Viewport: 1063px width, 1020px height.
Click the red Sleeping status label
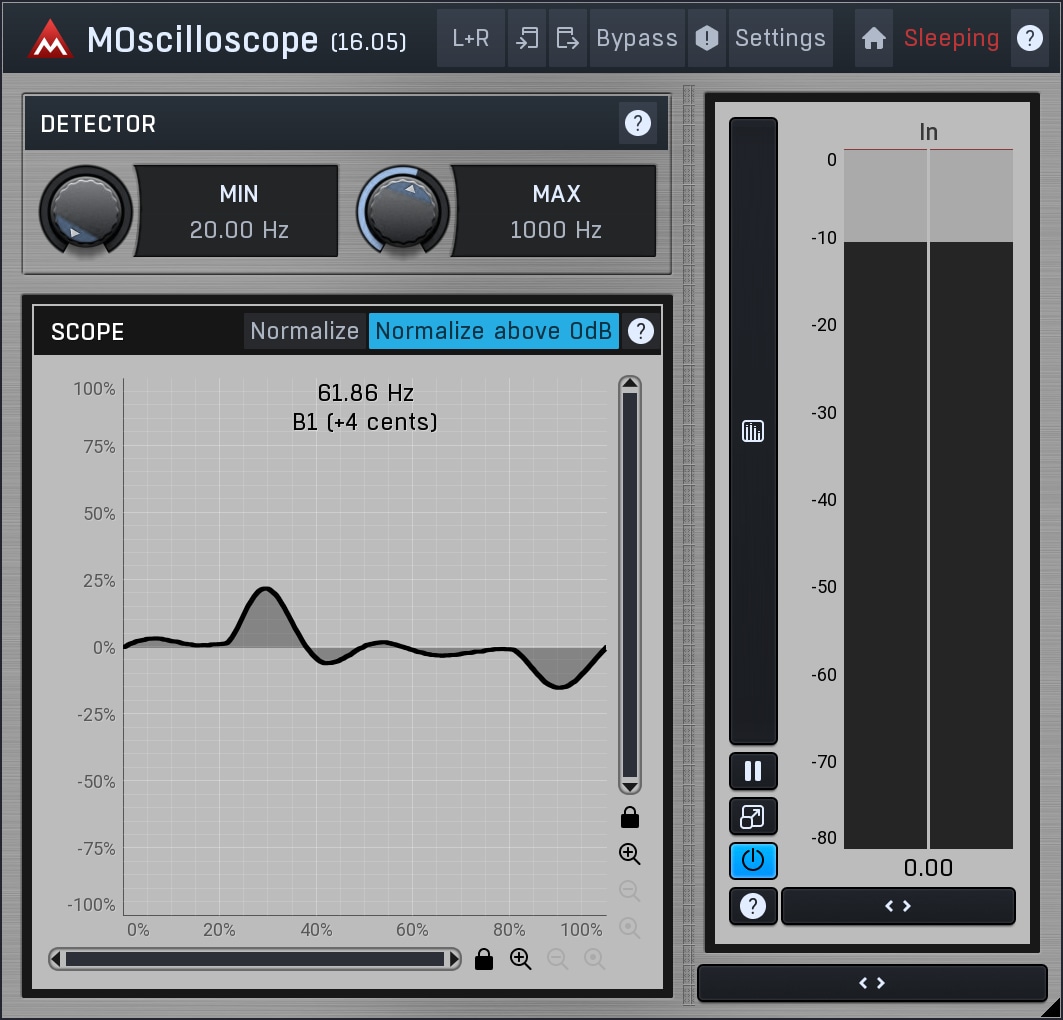(951, 39)
